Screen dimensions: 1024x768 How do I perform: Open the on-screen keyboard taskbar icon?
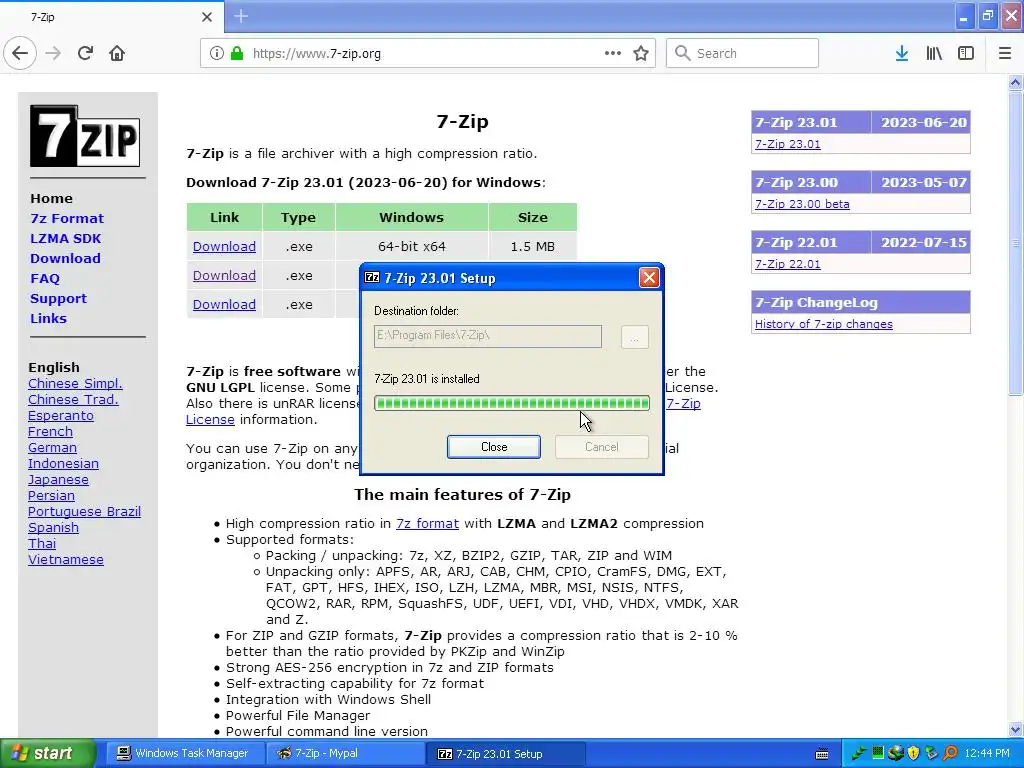click(822, 754)
